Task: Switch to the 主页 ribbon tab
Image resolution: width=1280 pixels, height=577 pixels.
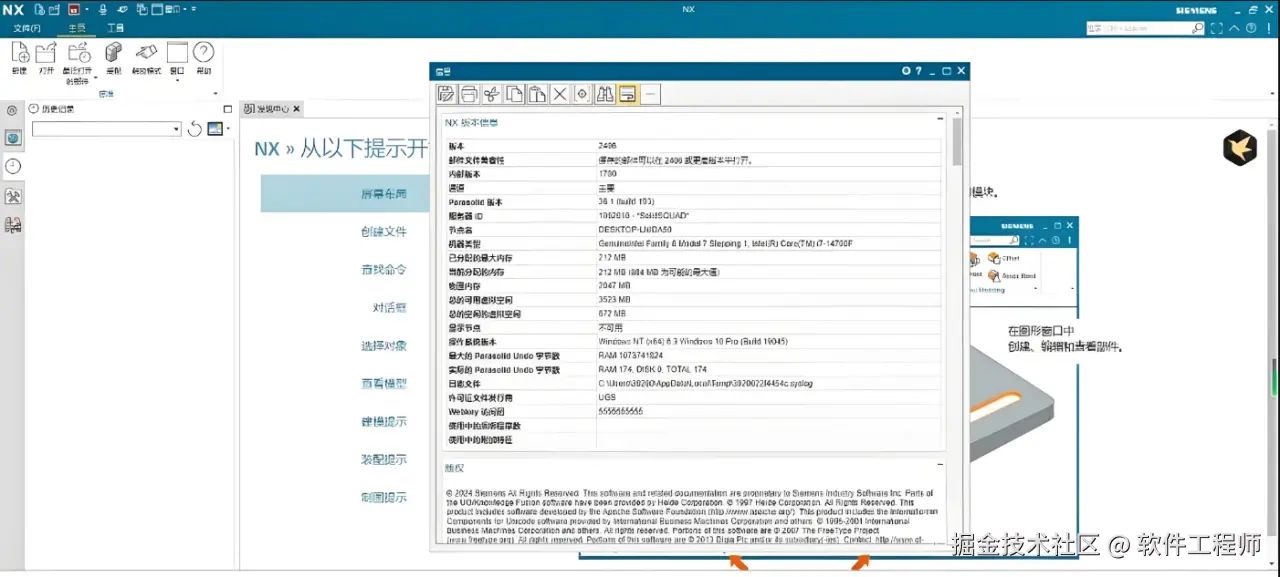Action: click(77, 29)
